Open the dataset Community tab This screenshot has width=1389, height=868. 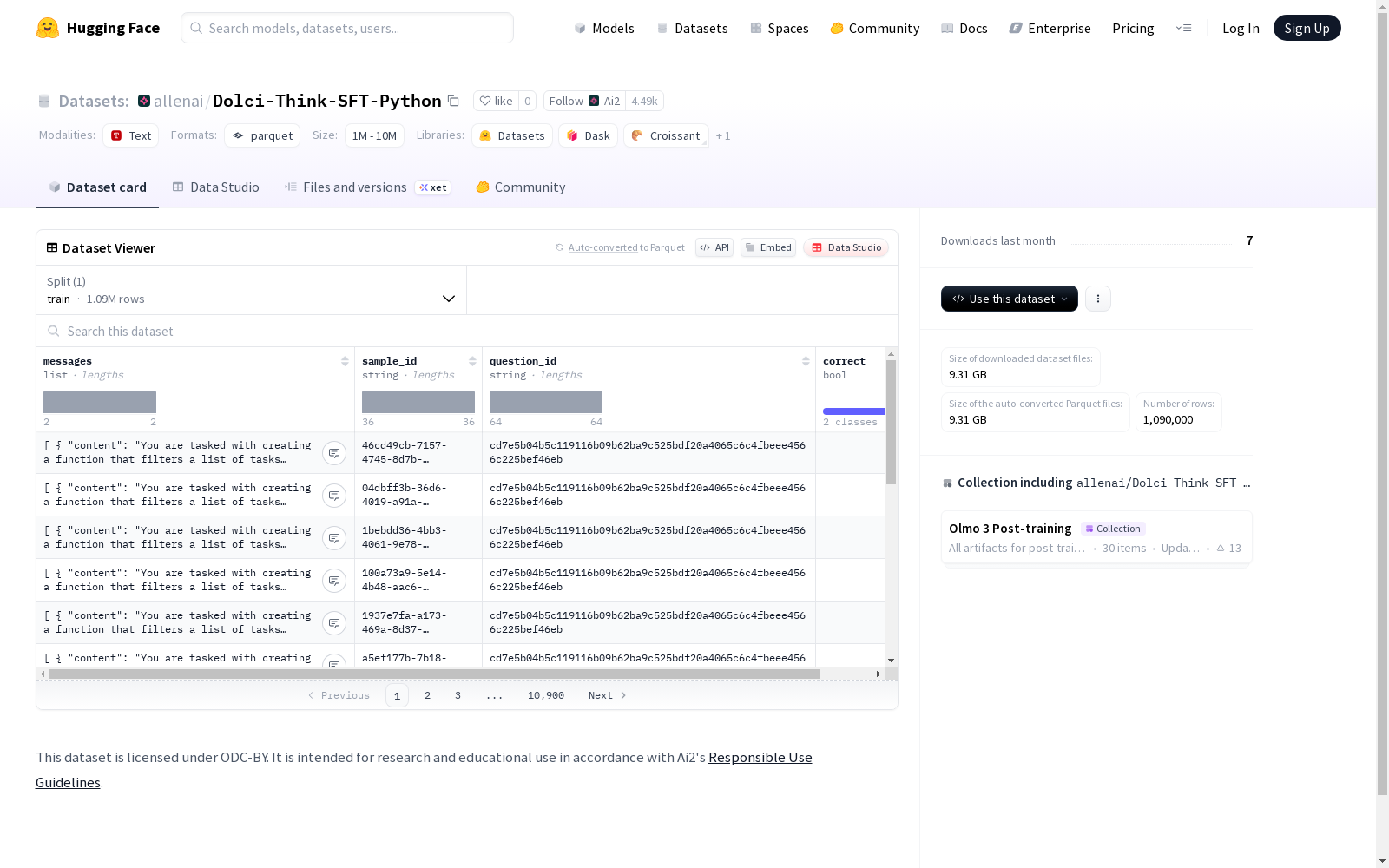[521, 187]
